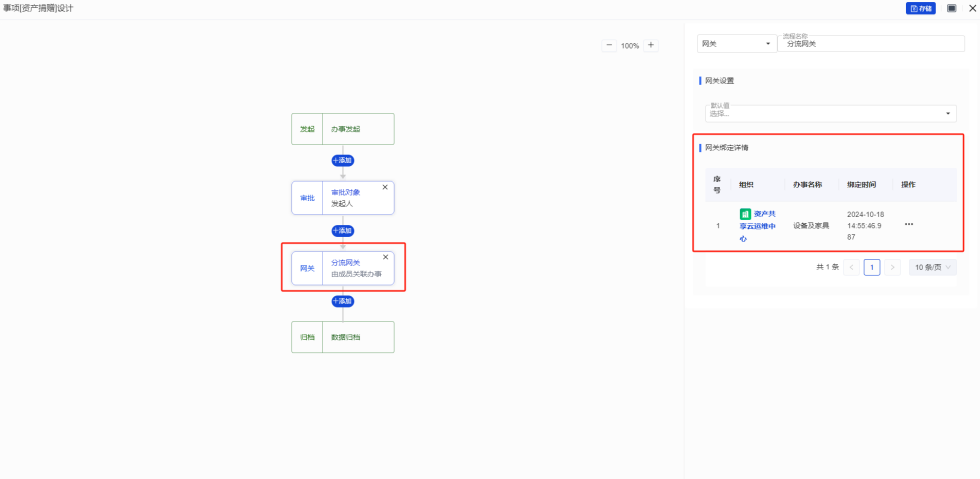
Task: Add a step below the 审批 node
Action: tap(342, 230)
